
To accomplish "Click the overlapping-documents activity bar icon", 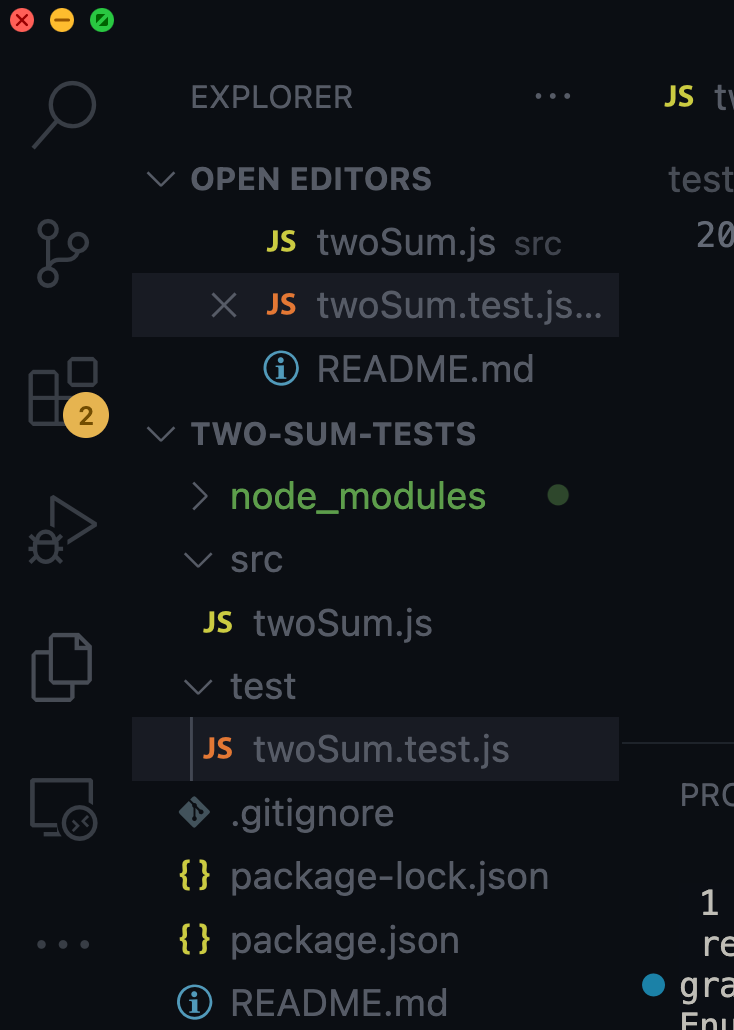I will pyautogui.click(x=64, y=666).
